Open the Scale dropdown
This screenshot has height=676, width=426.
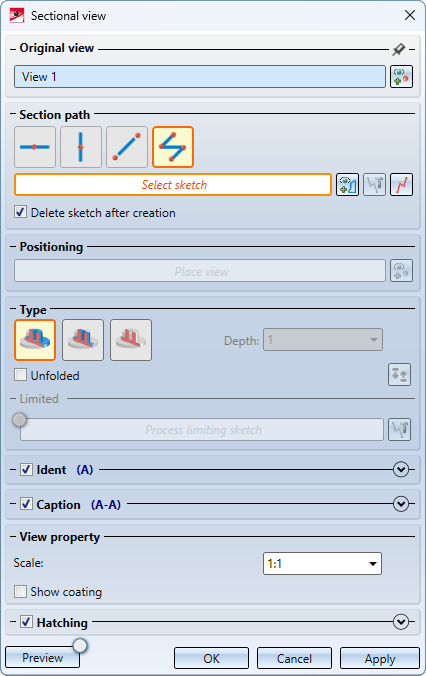pyautogui.click(x=322, y=563)
